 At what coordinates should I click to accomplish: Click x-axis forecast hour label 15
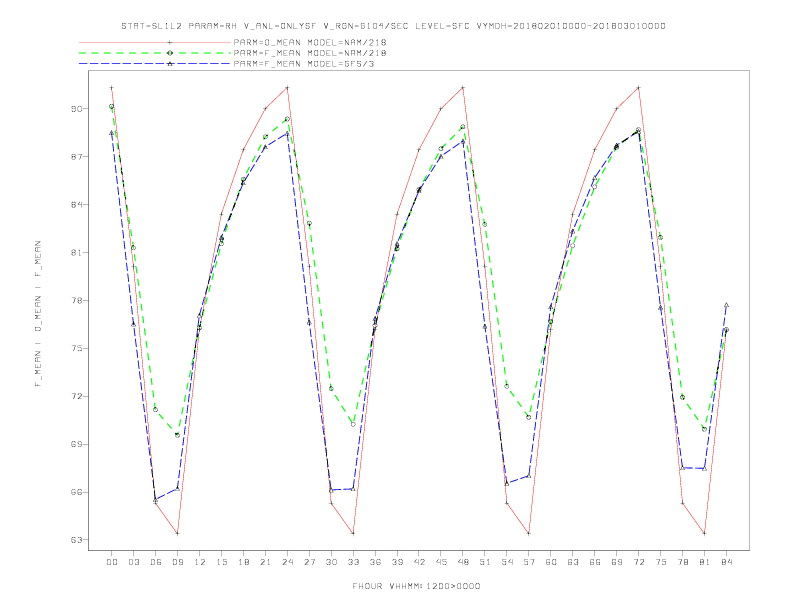click(x=222, y=562)
